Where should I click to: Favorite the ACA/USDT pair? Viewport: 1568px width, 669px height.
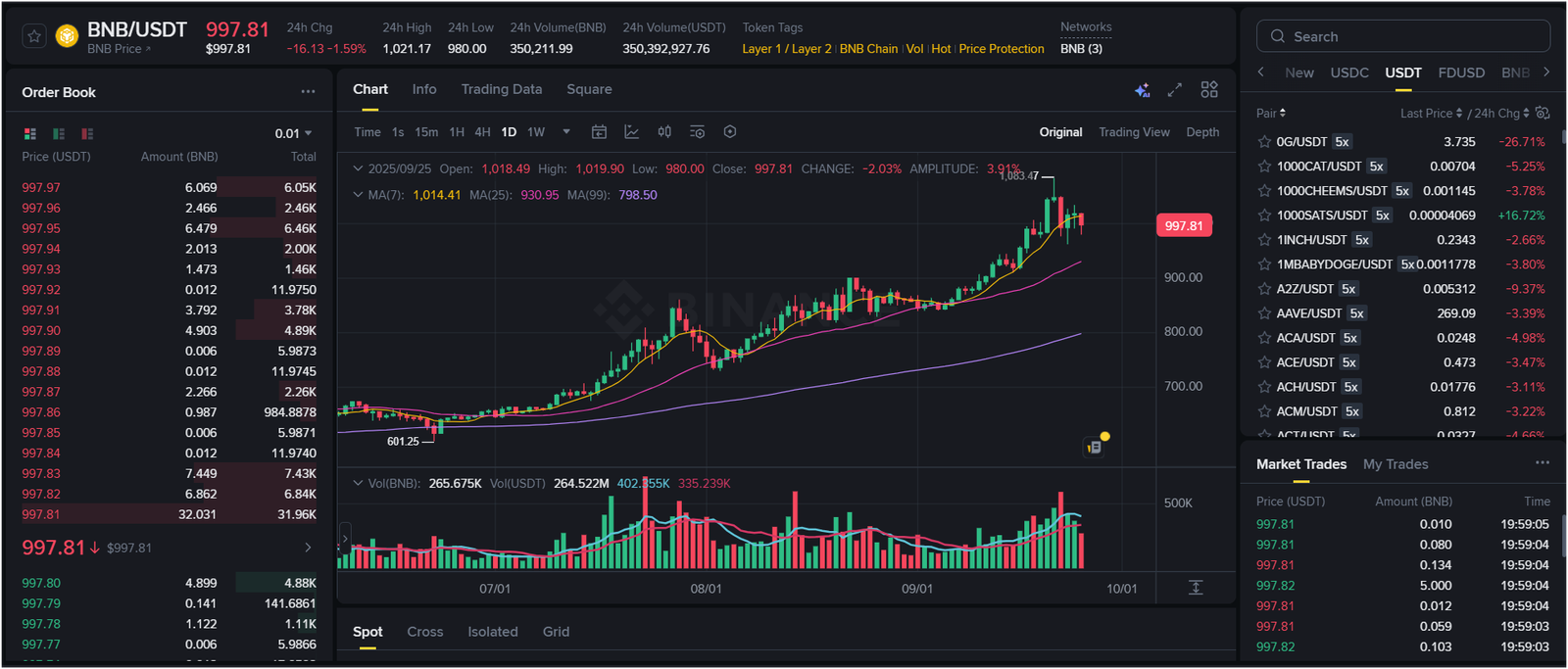coord(1264,338)
